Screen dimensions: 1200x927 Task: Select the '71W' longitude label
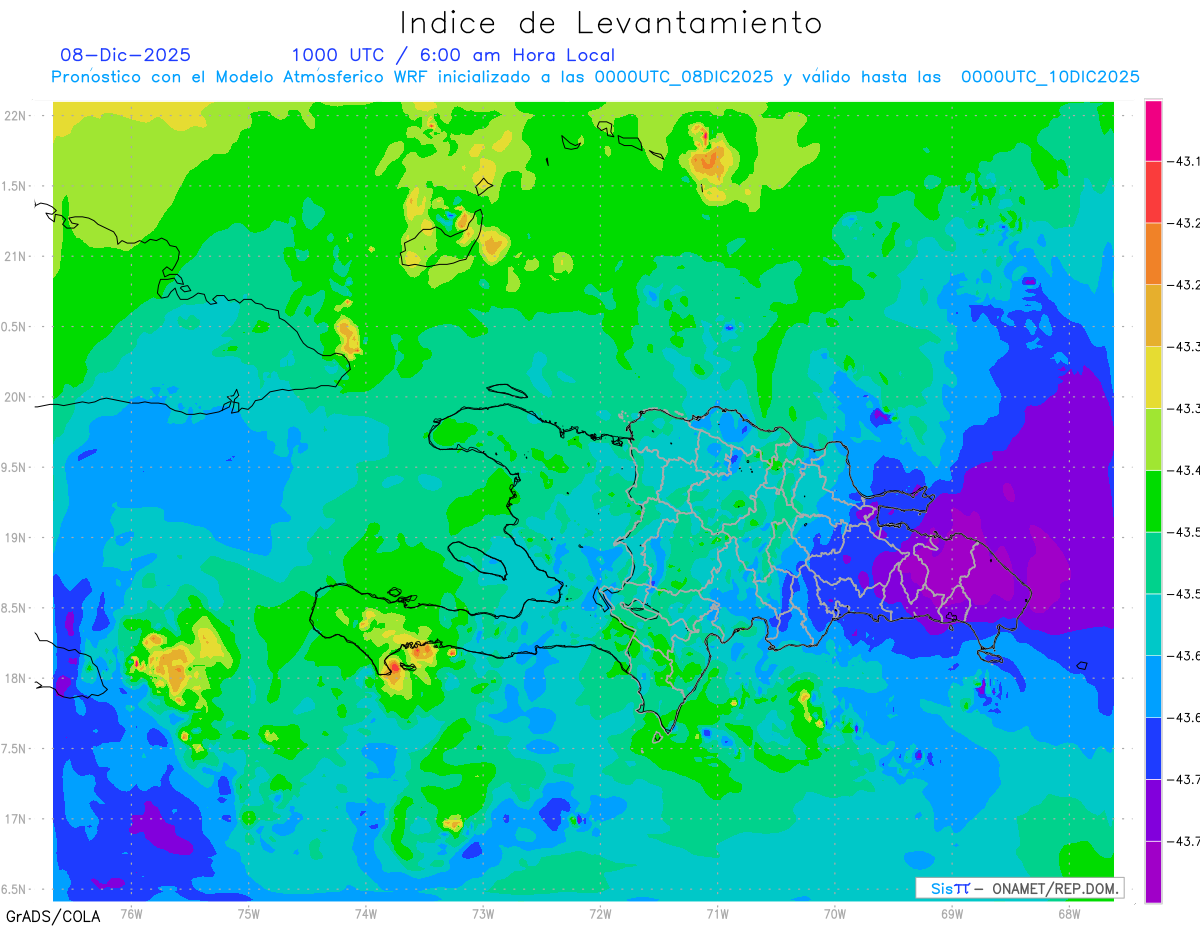pyautogui.click(x=717, y=913)
